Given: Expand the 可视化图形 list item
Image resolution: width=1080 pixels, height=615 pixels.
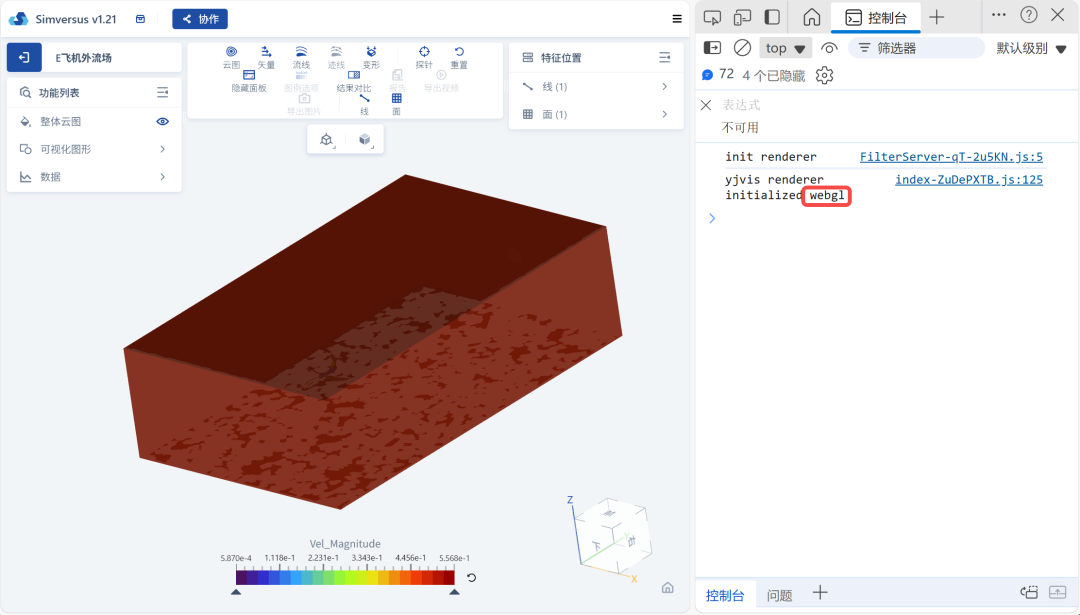Looking at the screenshot, I should pyautogui.click(x=163, y=149).
